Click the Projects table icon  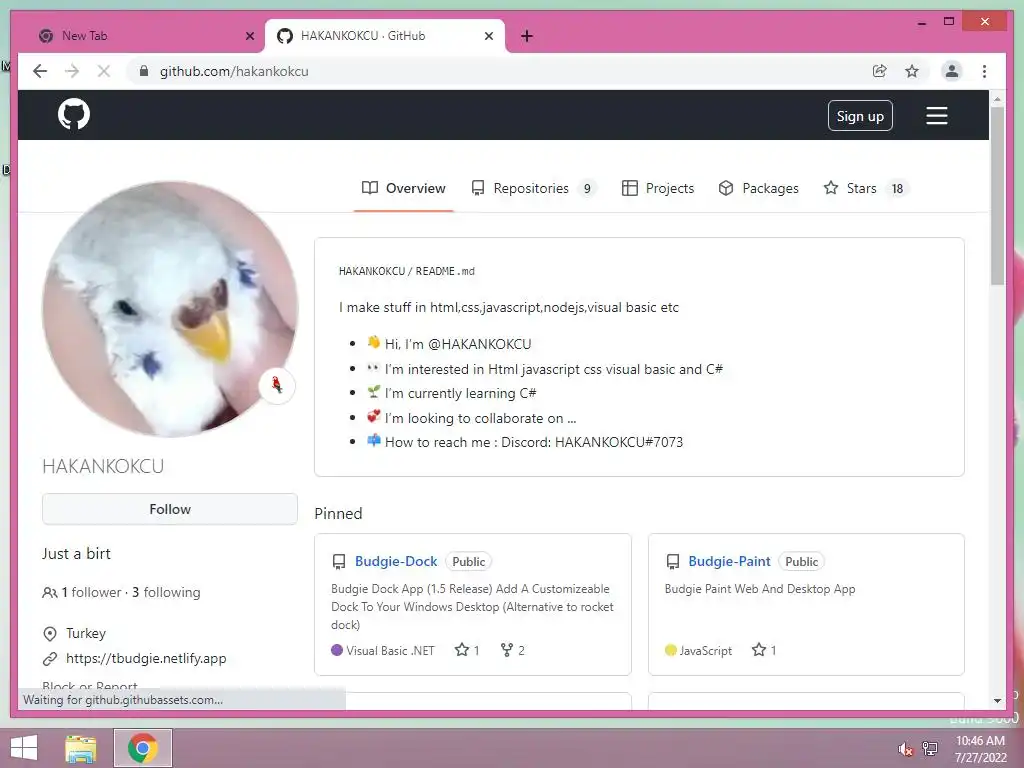630,188
